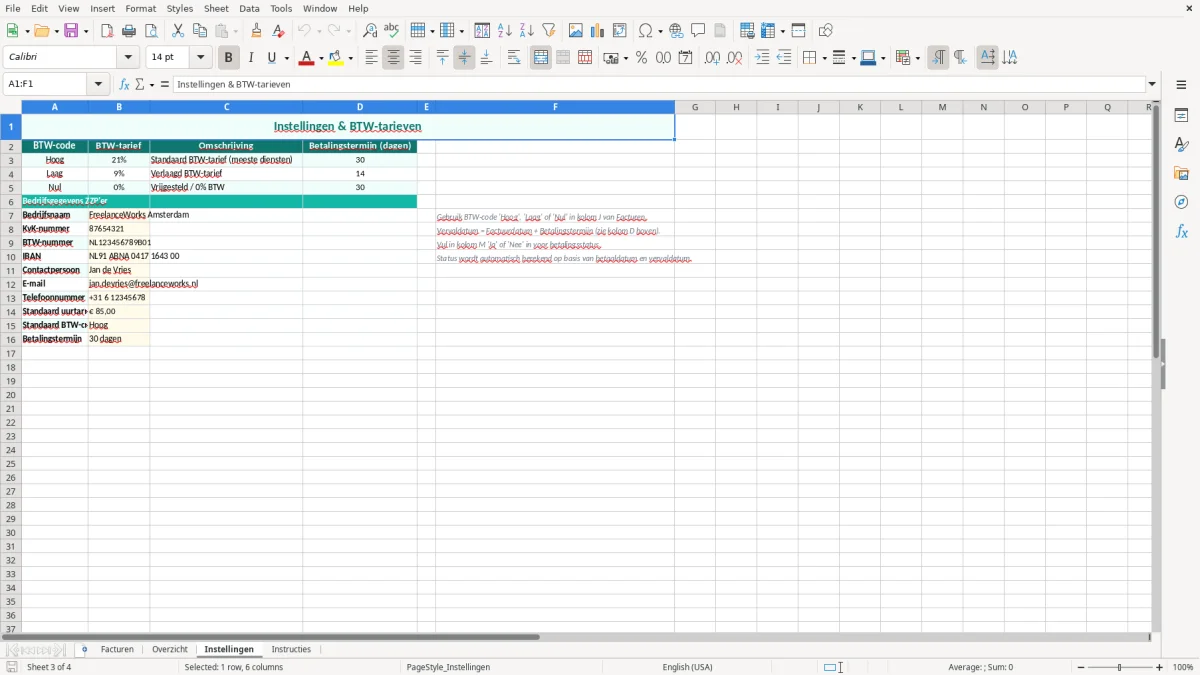
Task: Open conditional formatting dropdown arrow
Action: 917,58
